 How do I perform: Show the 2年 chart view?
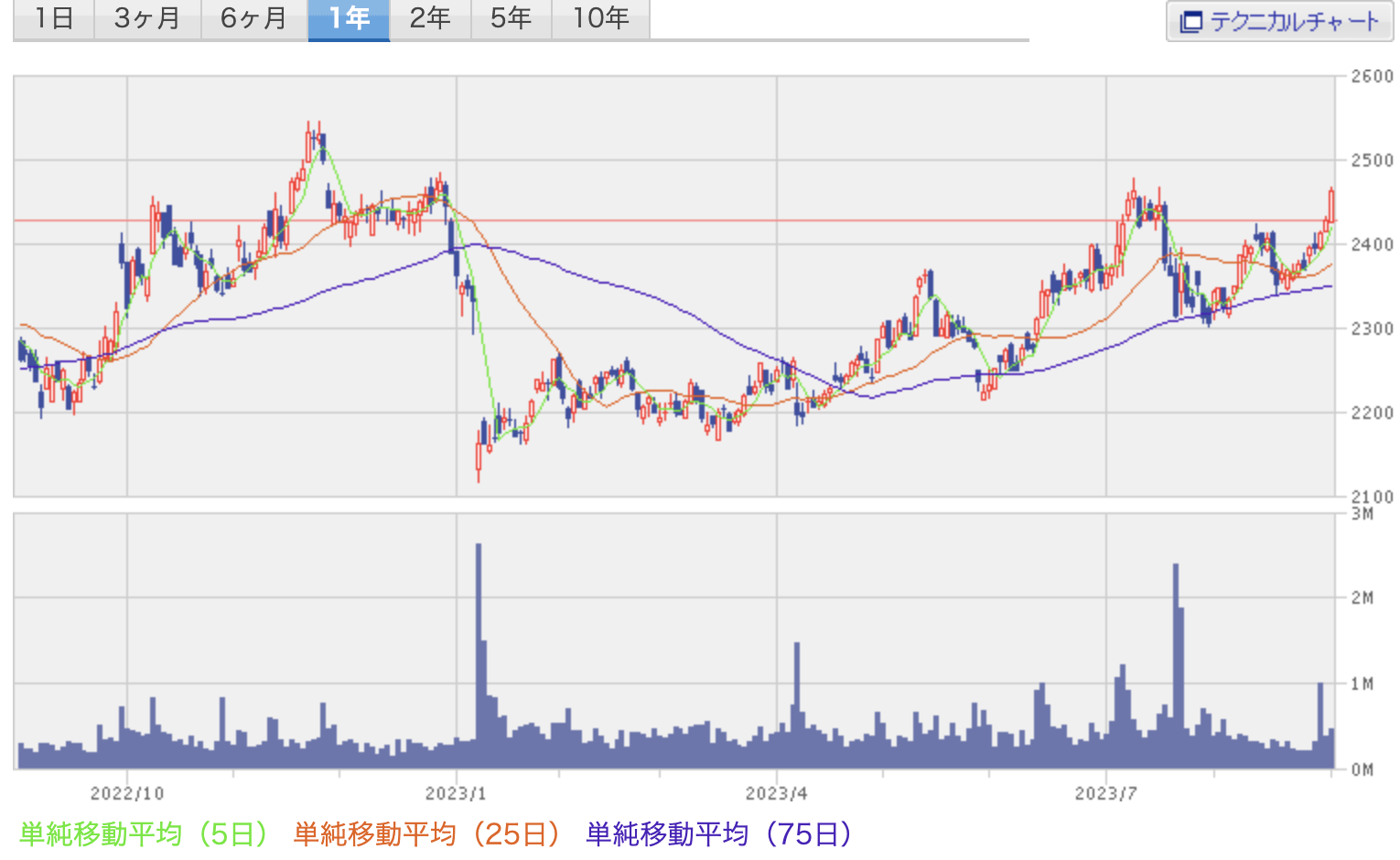429,19
